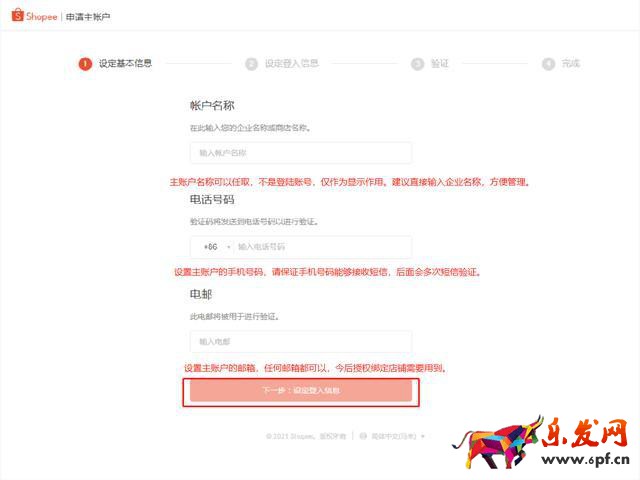Click the Shopee wordmark link
This screenshot has width=640, height=480.
[x=42, y=16]
